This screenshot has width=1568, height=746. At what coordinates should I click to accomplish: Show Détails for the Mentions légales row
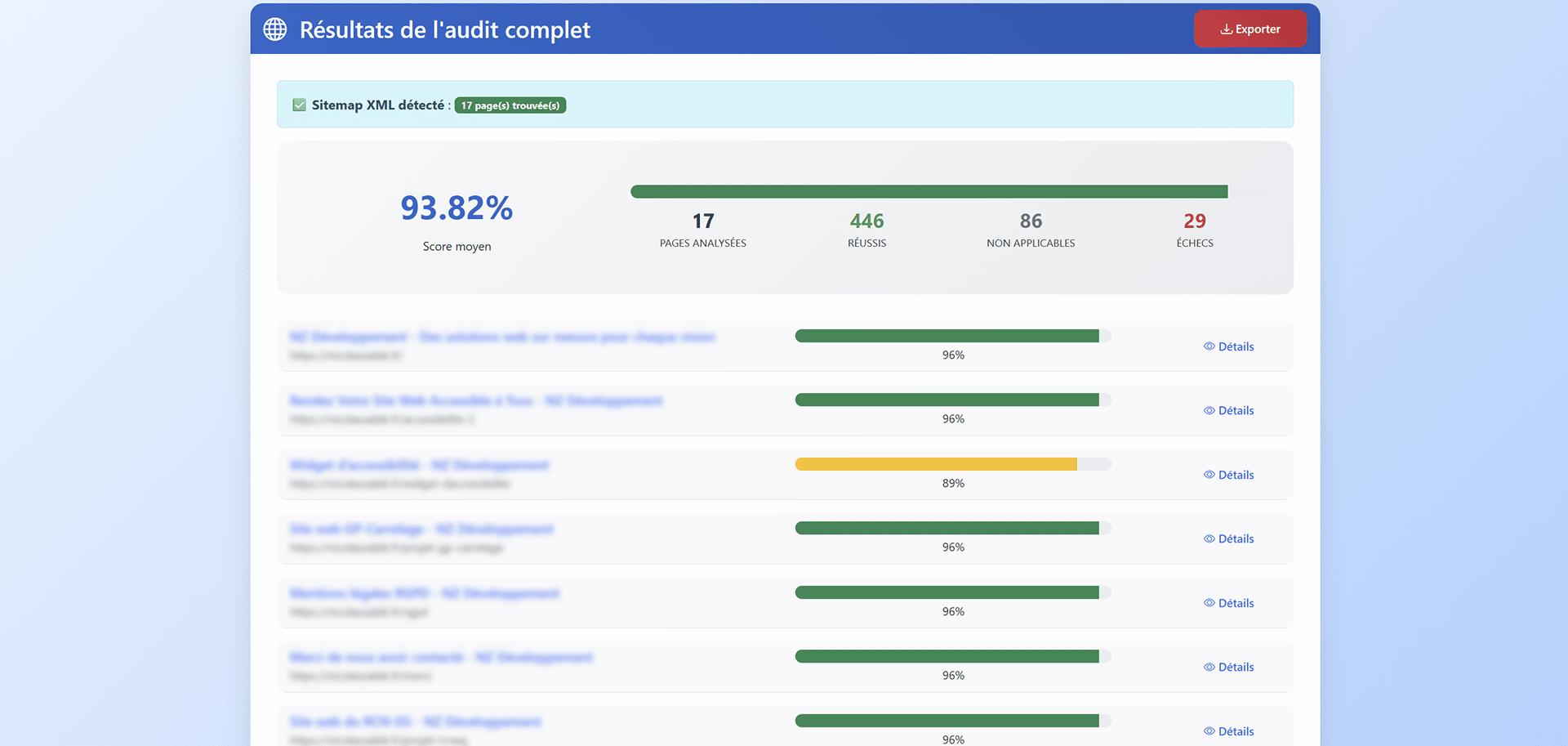coord(1229,603)
